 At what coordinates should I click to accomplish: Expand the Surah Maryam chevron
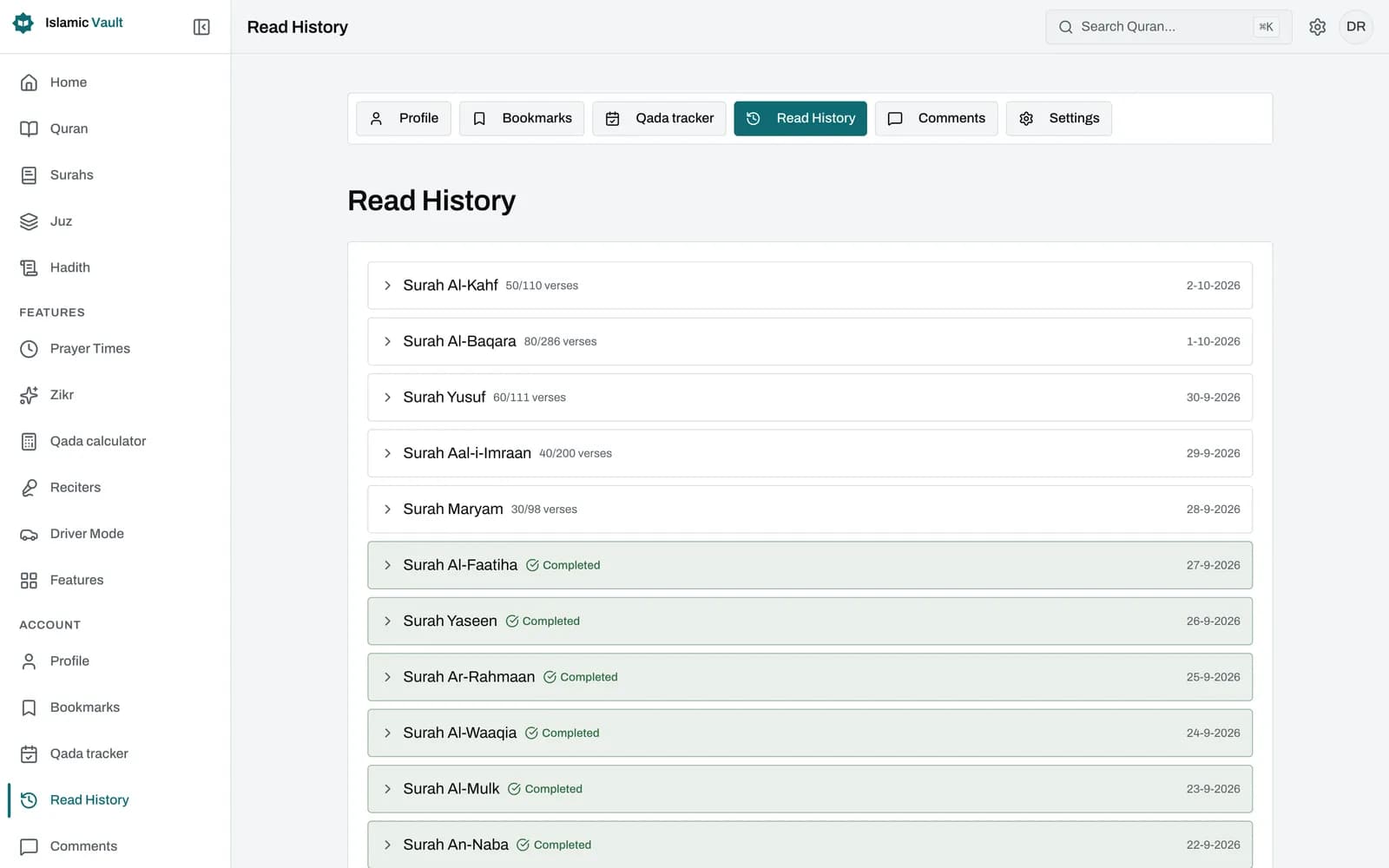[387, 510]
